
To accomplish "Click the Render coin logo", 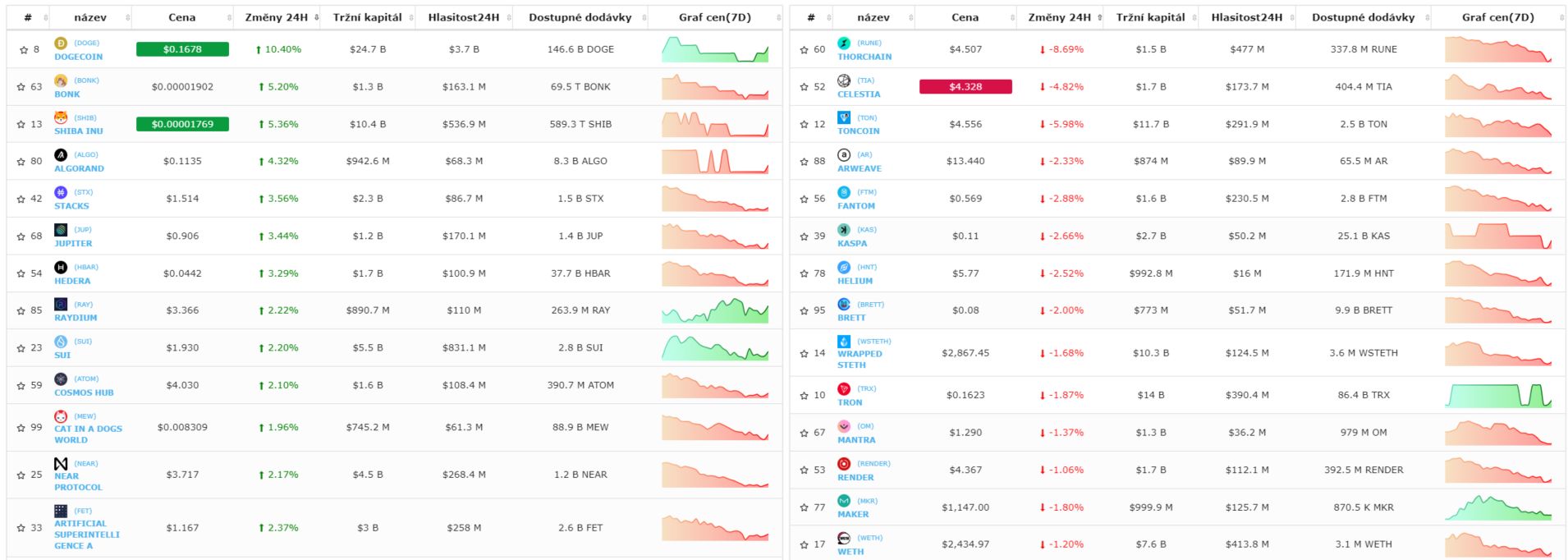I will click(x=844, y=463).
